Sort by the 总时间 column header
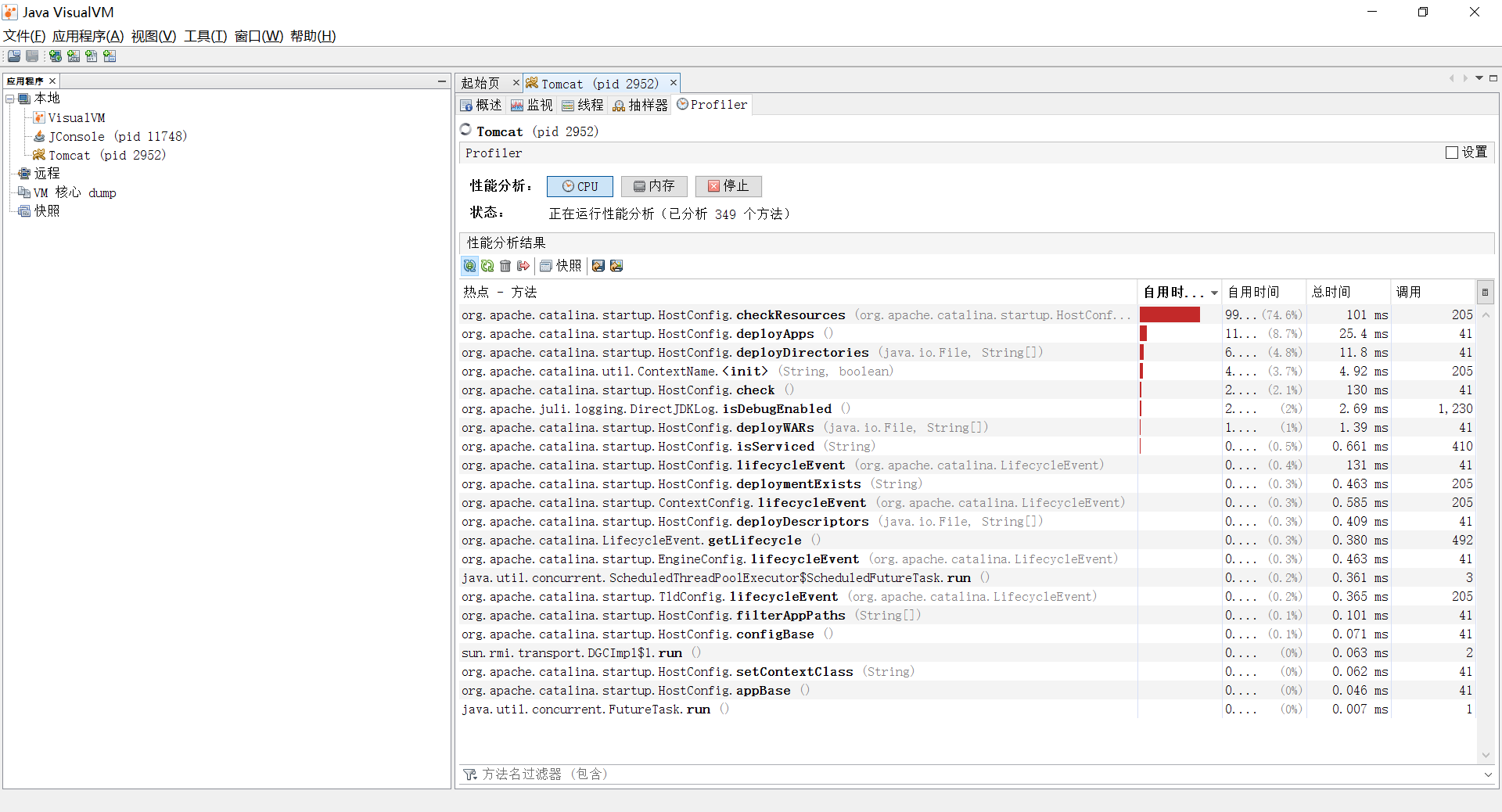The image size is (1502, 812). (1348, 292)
